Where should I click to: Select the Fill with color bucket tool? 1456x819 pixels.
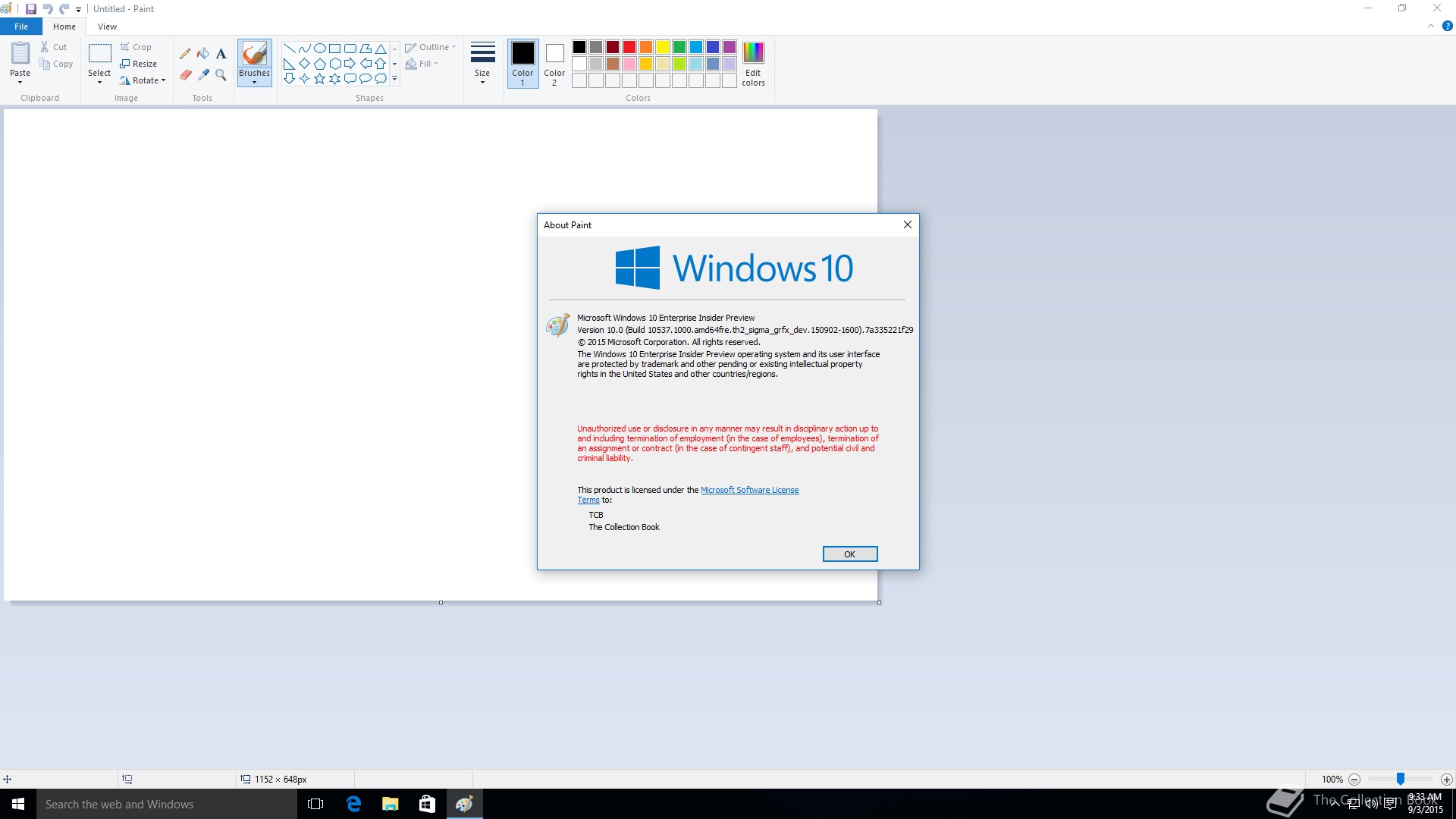[203, 54]
